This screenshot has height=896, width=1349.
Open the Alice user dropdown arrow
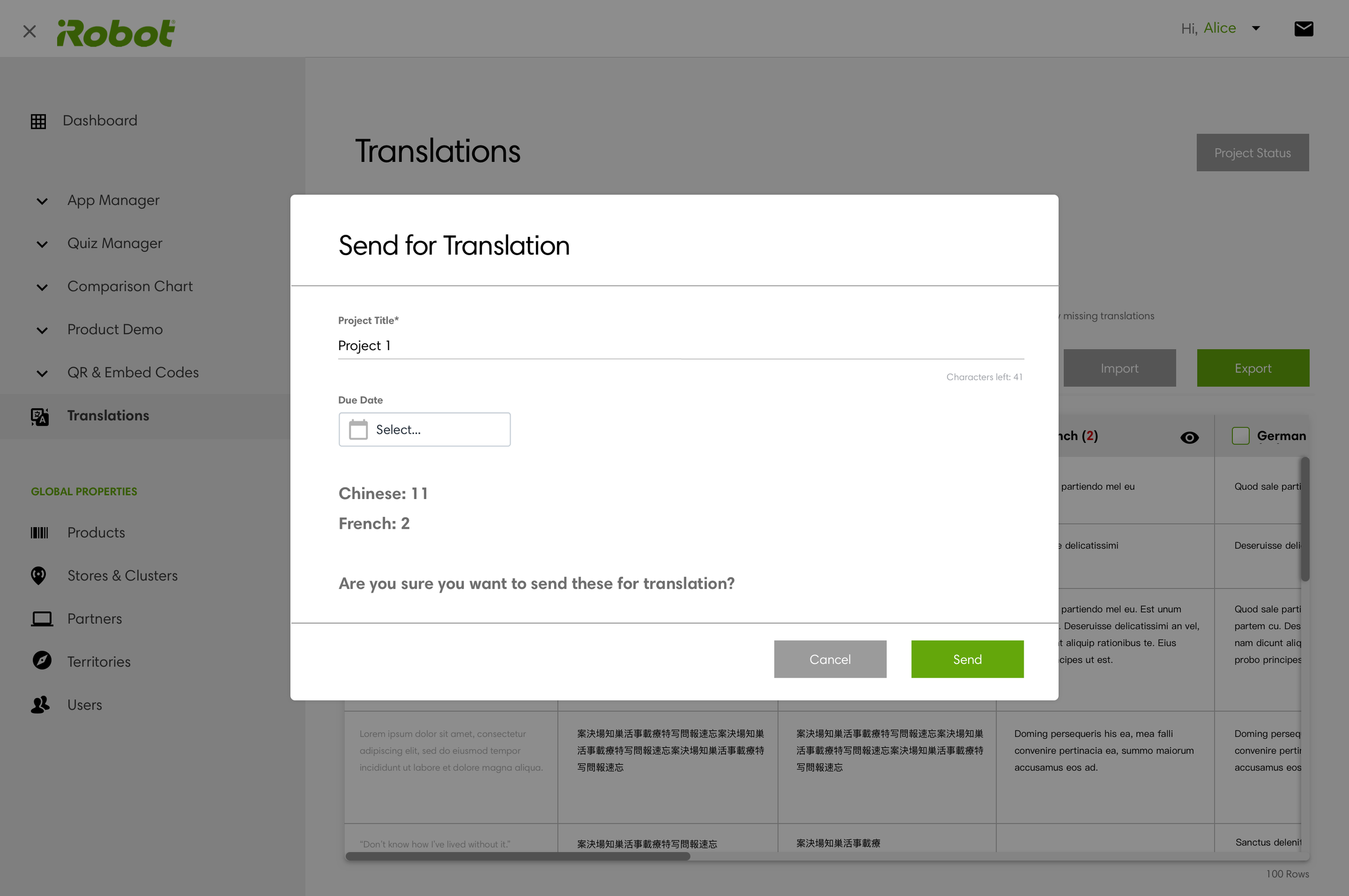1256,28
